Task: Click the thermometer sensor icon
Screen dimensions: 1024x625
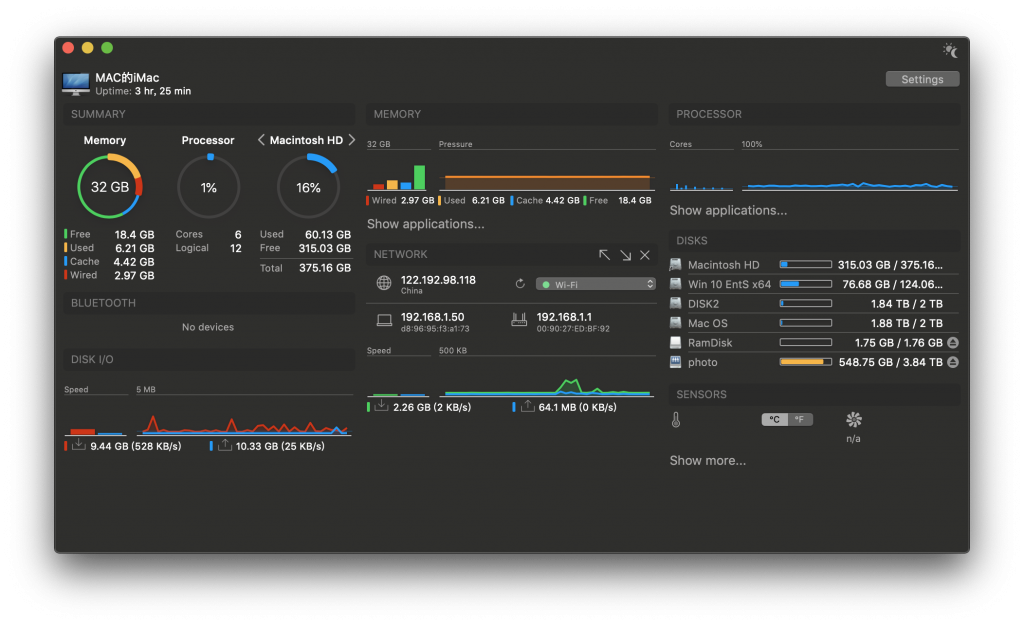Action: 676,420
